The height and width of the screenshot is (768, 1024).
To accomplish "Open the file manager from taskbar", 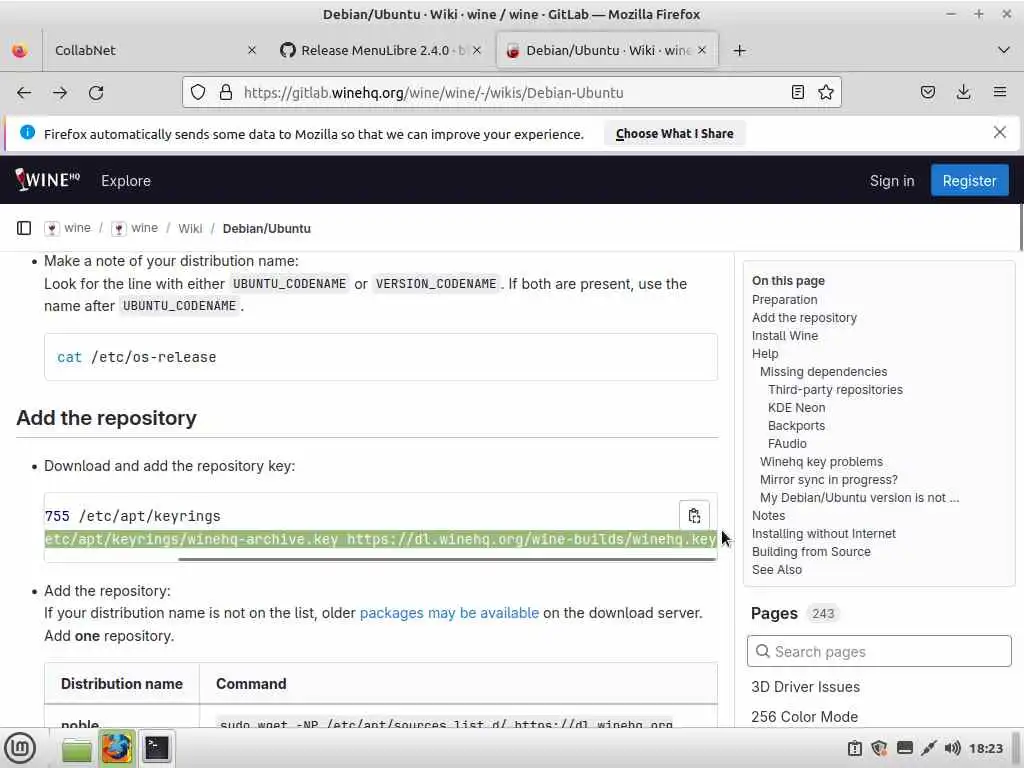I will (77, 748).
